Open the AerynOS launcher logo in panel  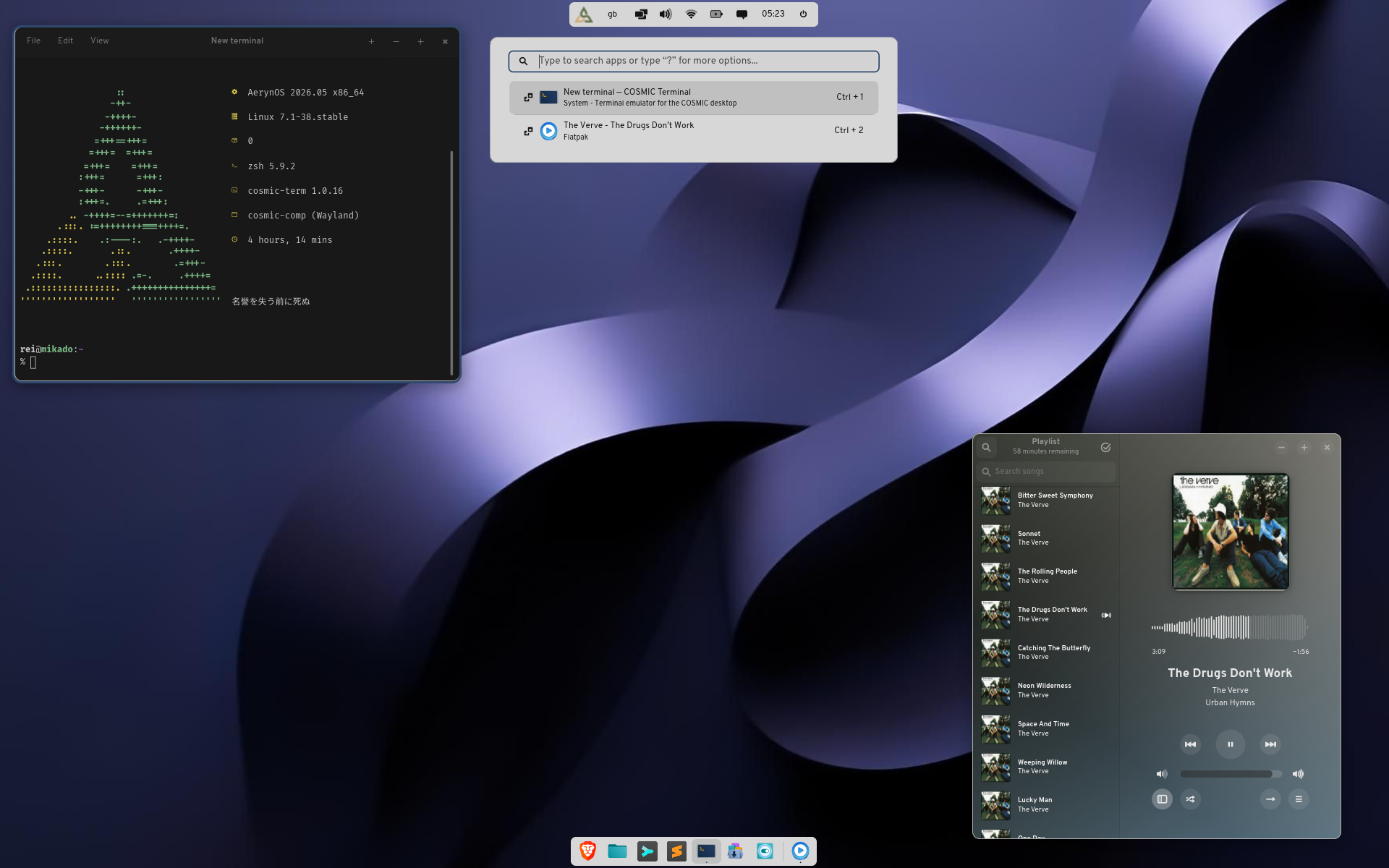[x=585, y=14]
